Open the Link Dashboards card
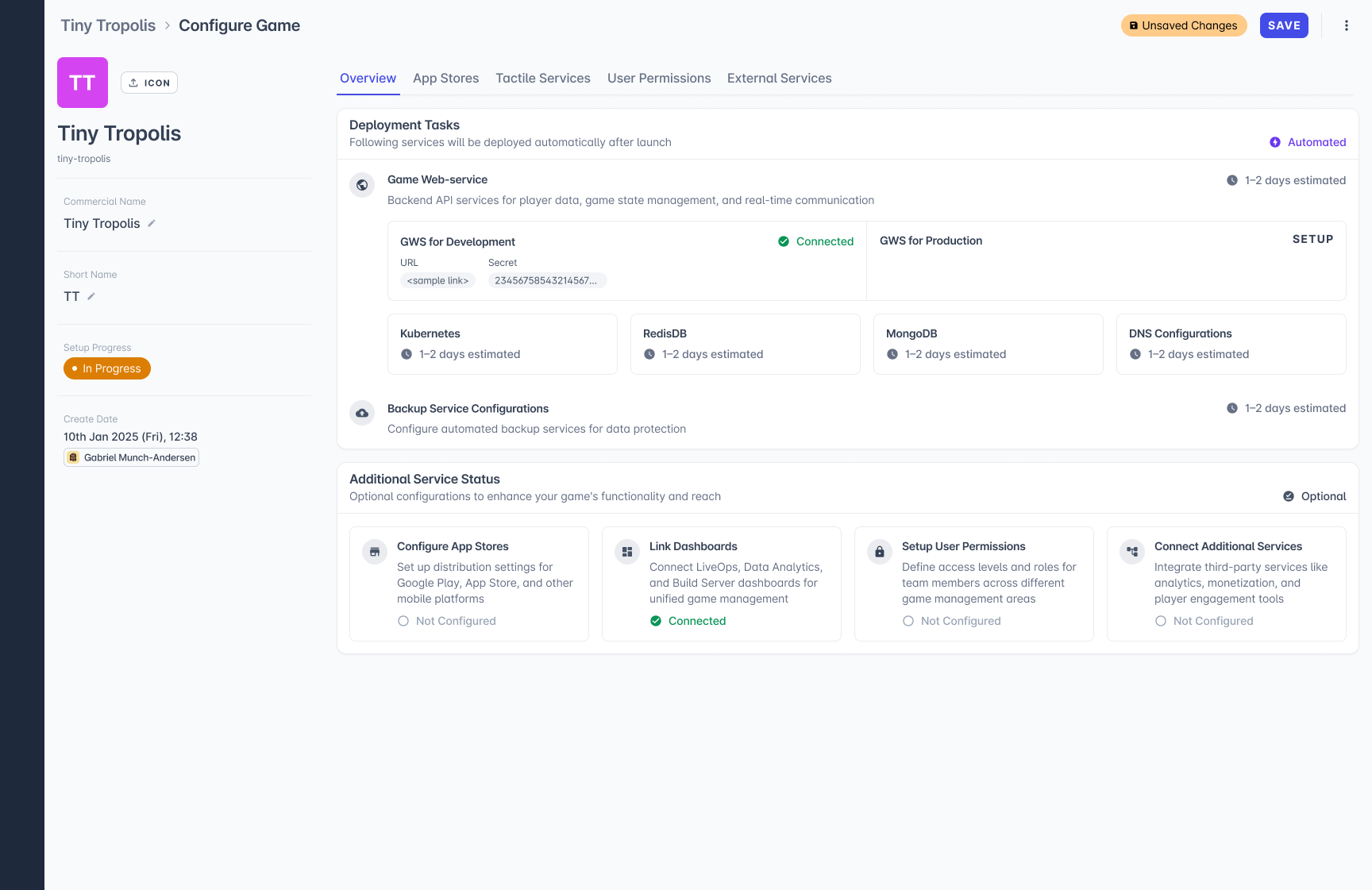 pyautogui.click(x=722, y=584)
